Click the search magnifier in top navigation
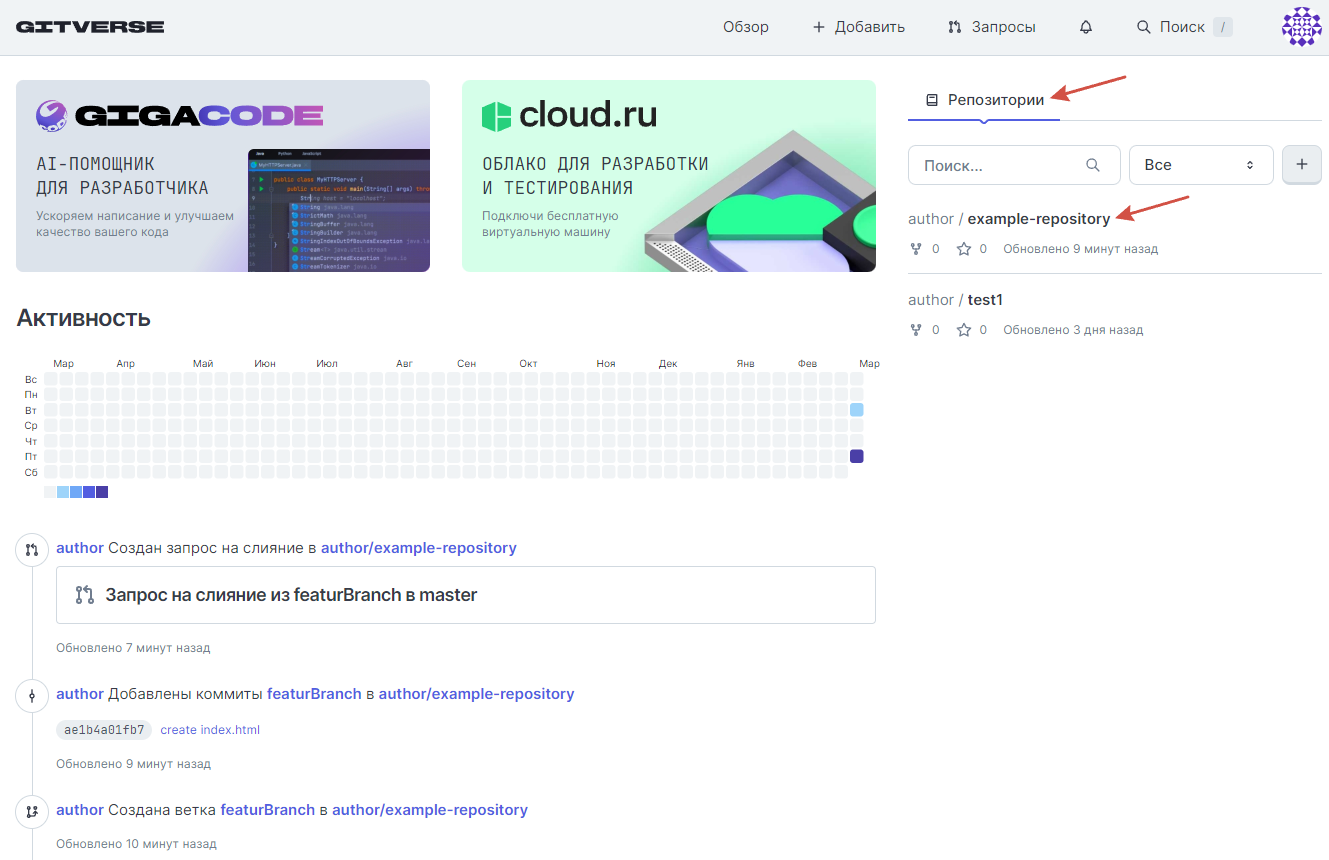 tap(1144, 27)
